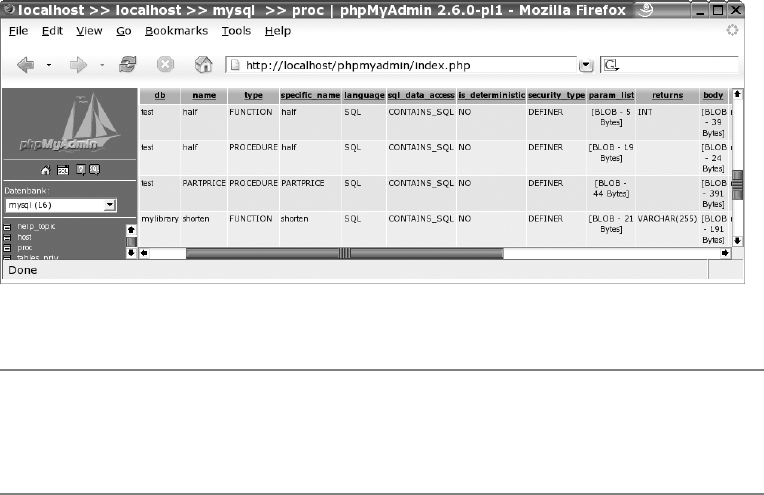Open the SQL query window icon in sidebar

[x=63, y=170]
